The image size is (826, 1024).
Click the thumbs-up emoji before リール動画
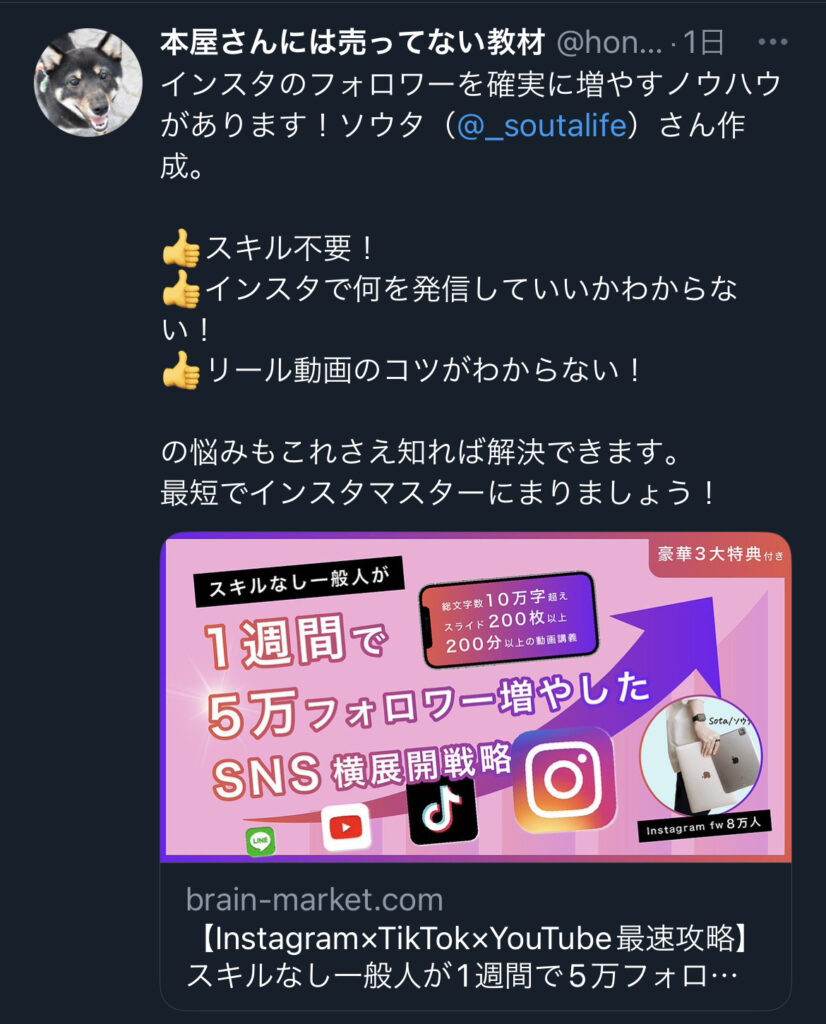(181, 370)
